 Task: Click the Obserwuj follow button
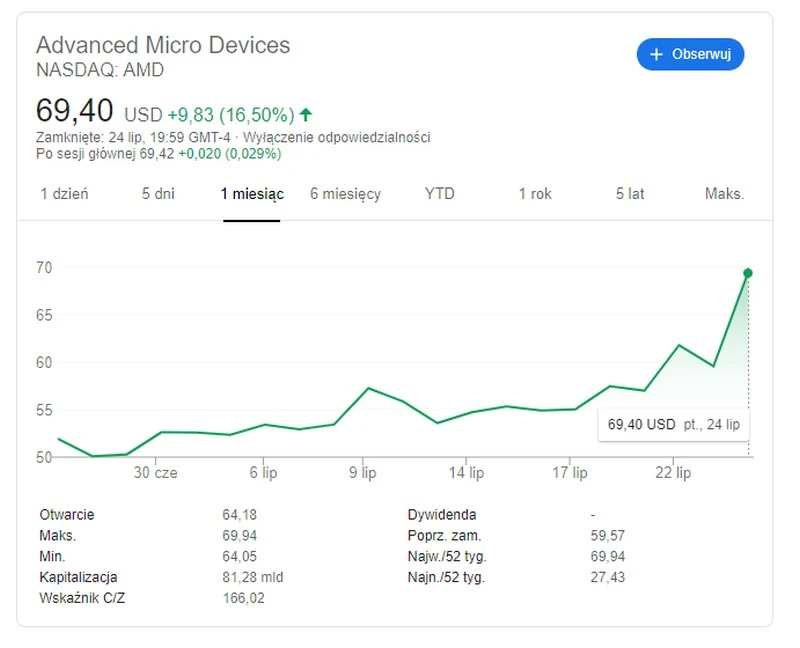point(690,54)
